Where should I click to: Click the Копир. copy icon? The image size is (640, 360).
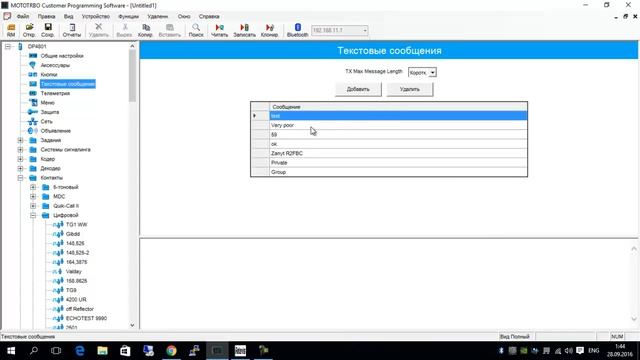(145, 30)
